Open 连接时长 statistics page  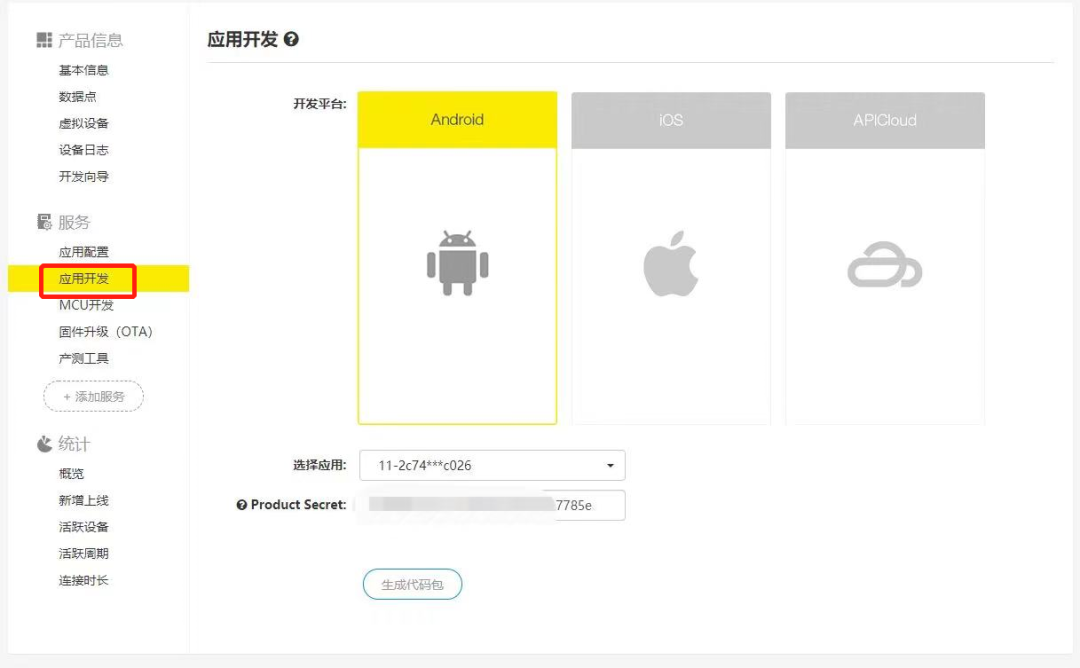[83, 580]
